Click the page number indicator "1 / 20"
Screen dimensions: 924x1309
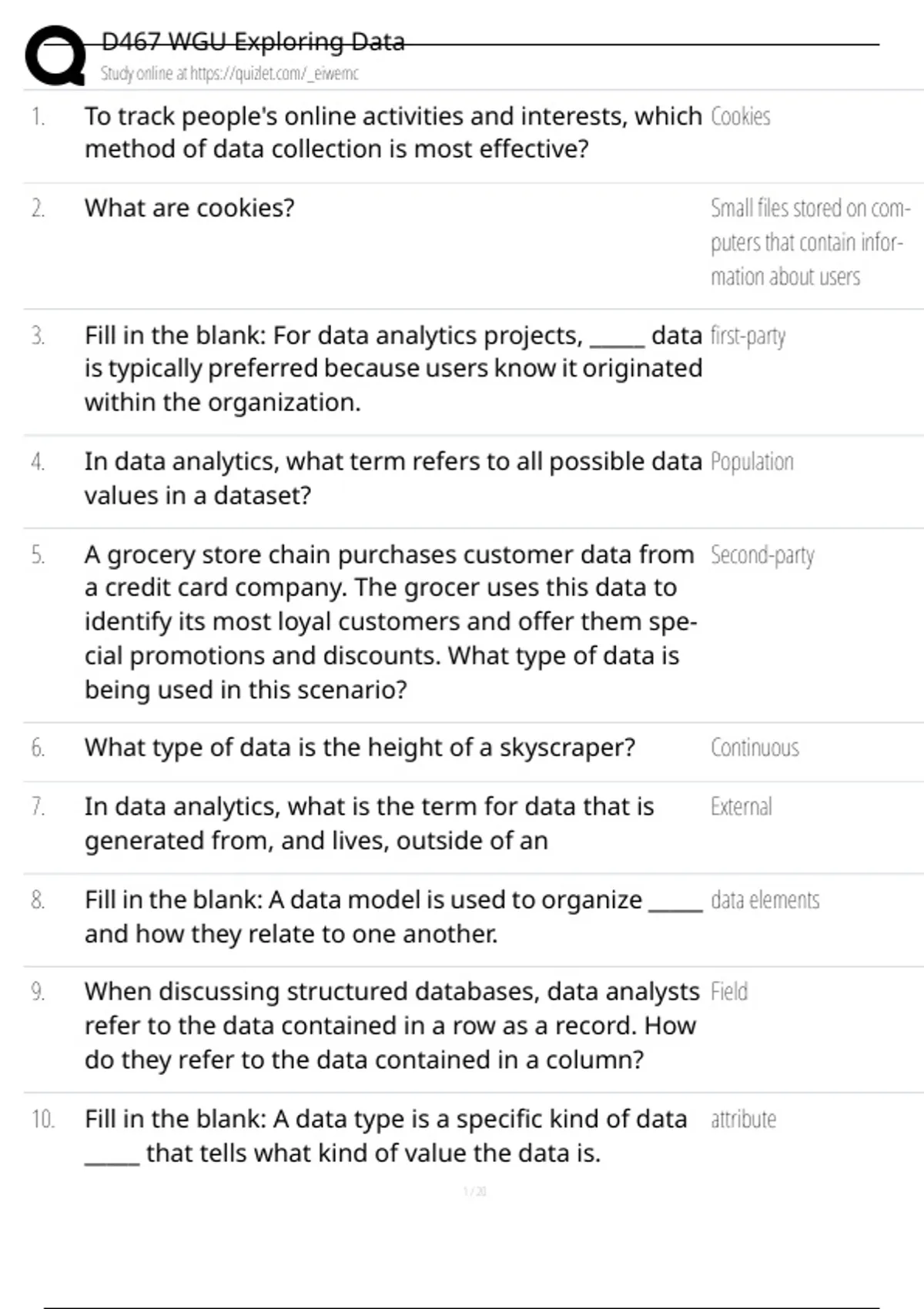click(475, 1191)
